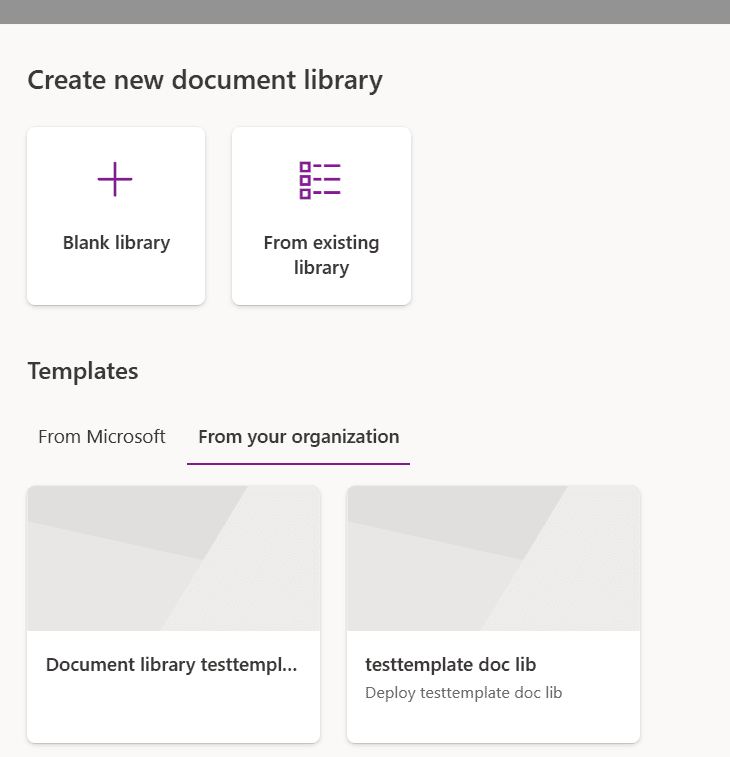Click the 'Templates' section heading
This screenshot has width=730, height=757.
click(83, 371)
